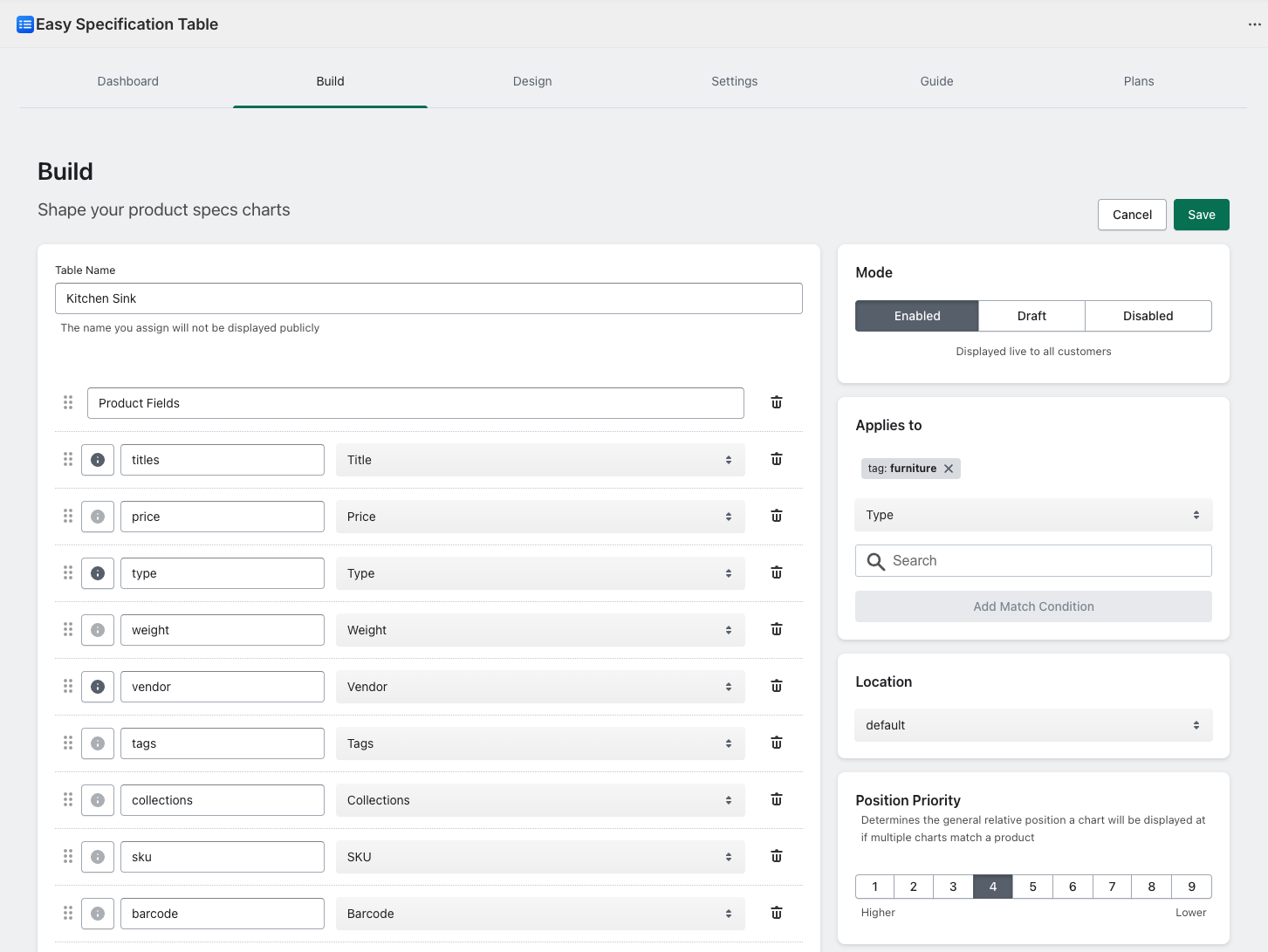1268x952 pixels.
Task: Select the Enabled mode option
Action: pos(916,316)
